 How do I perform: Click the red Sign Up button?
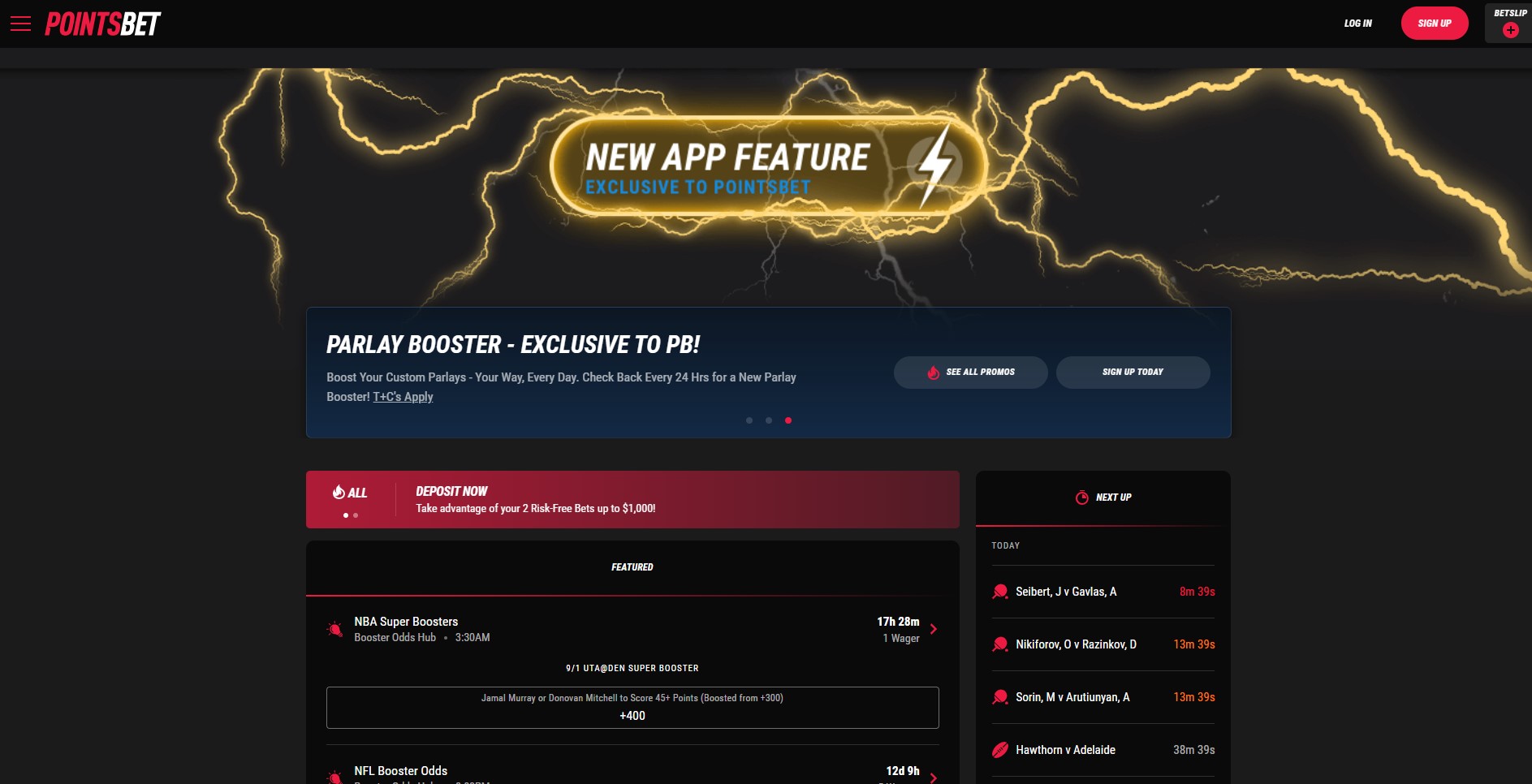[x=1435, y=24]
